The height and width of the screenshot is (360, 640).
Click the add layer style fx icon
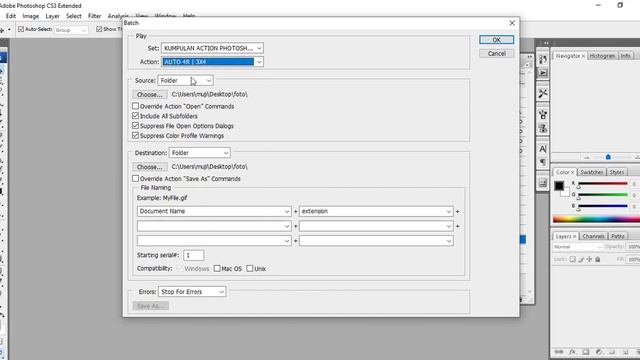tap(572, 351)
